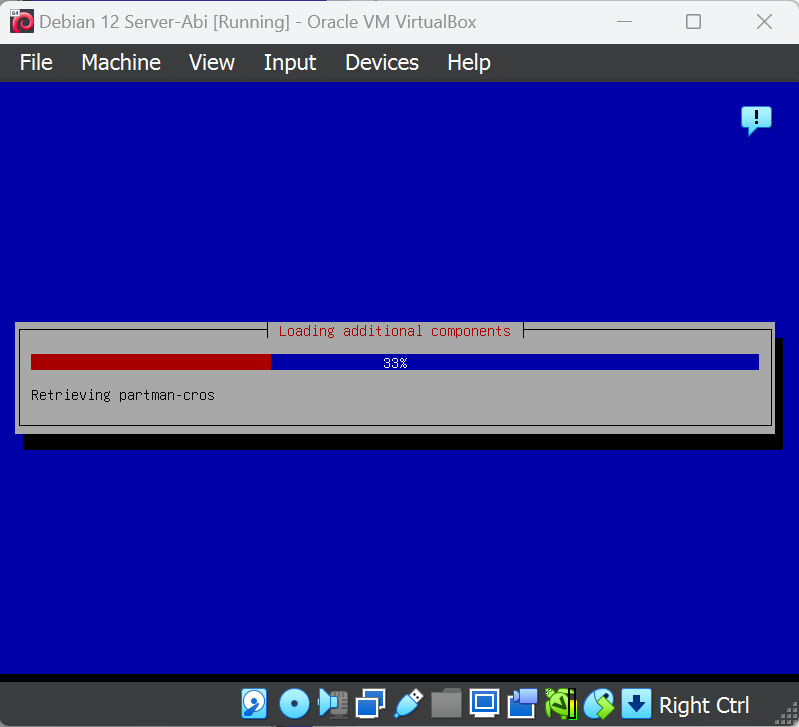
Task: Click the hard disk activity status icon
Action: pos(254,704)
